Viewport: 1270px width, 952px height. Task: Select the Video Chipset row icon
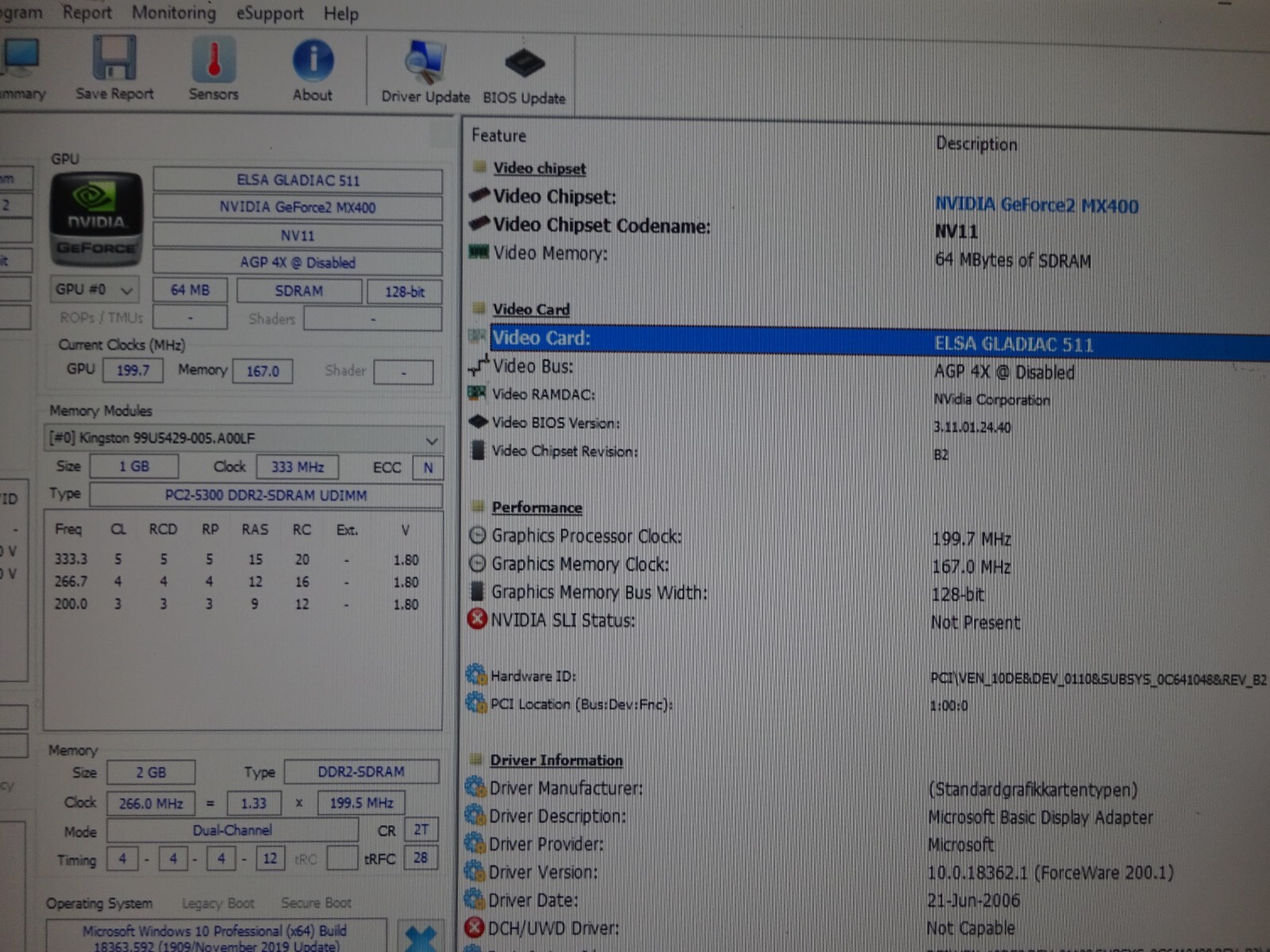(479, 195)
